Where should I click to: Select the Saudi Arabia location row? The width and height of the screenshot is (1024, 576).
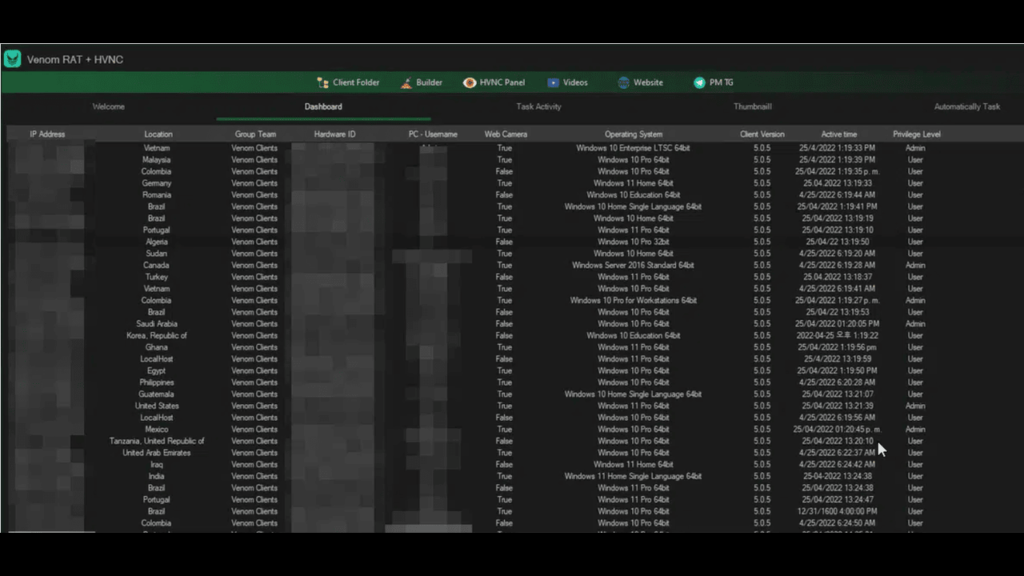[x=156, y=324]
